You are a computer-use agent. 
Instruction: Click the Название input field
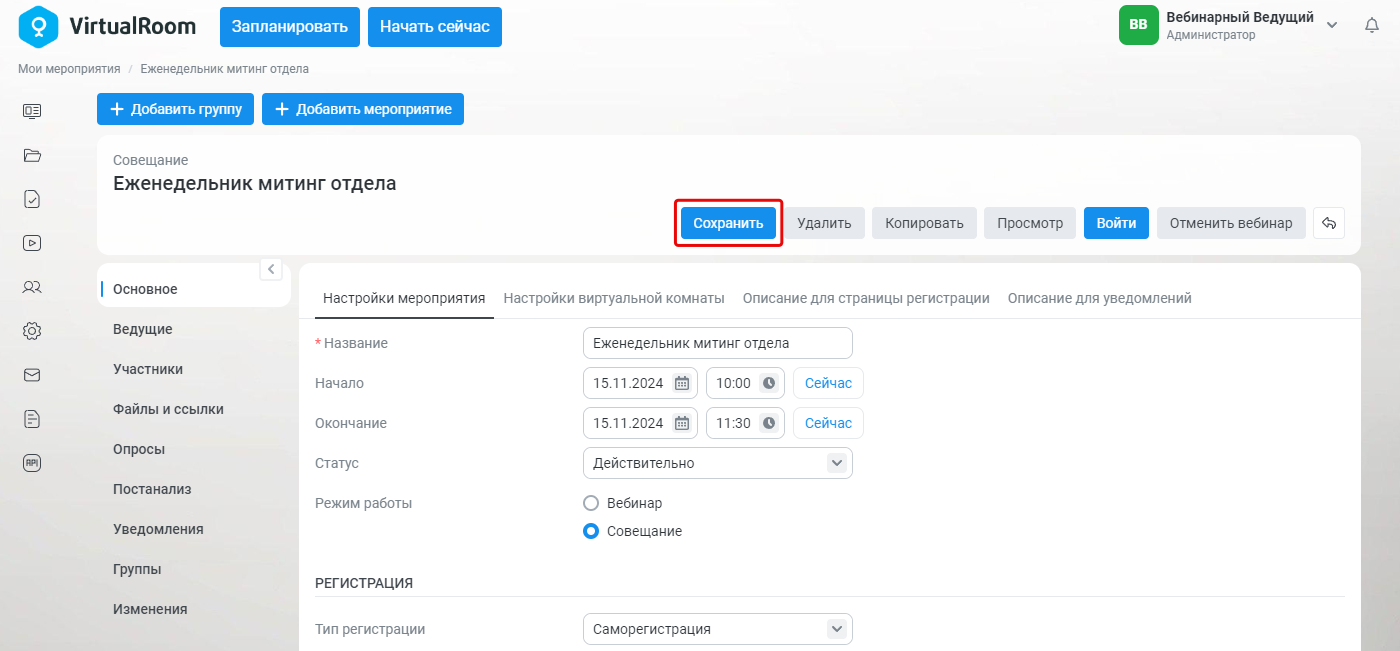[x=718, y=343]
